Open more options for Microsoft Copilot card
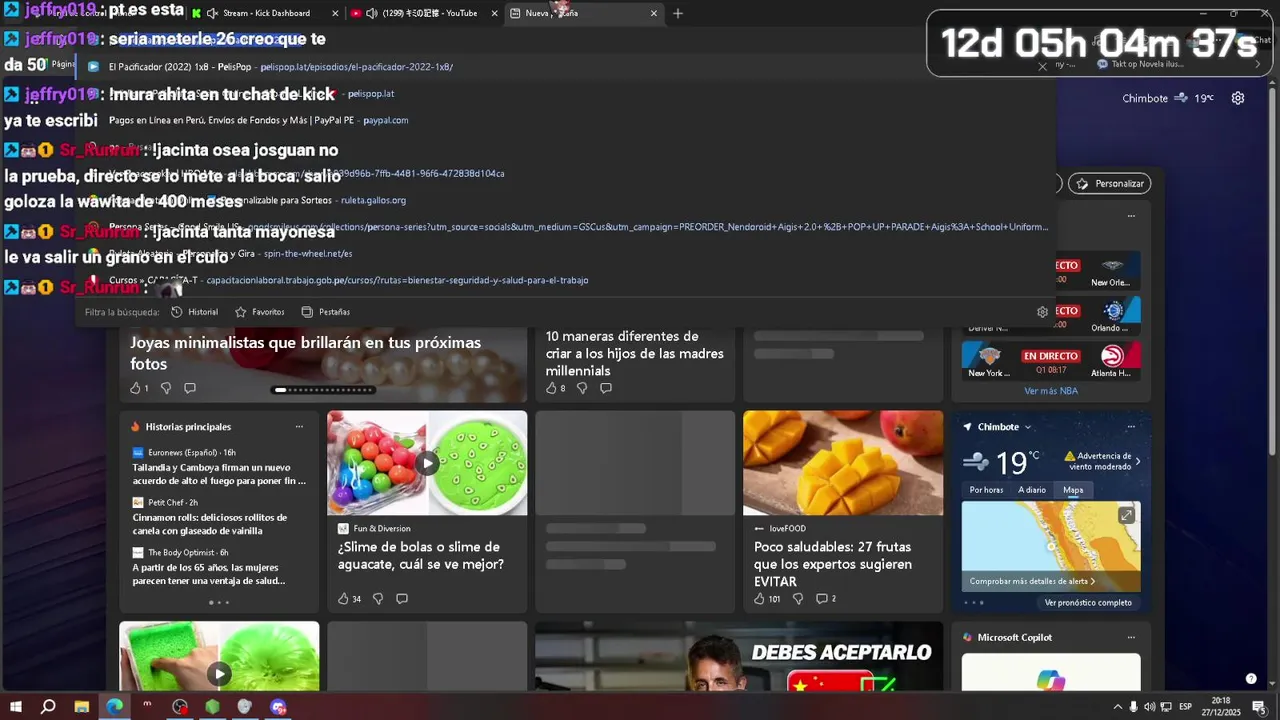The image size is (1280, 720). click(x=1131, y=637)
